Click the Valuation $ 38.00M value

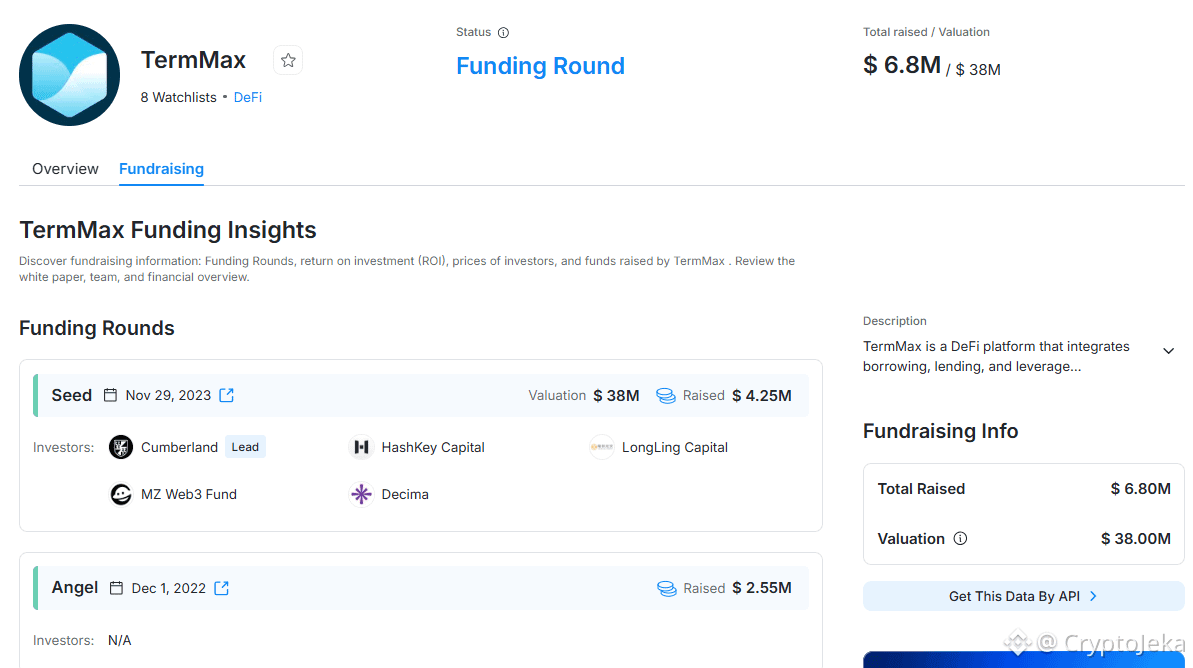pos(1136,539)
